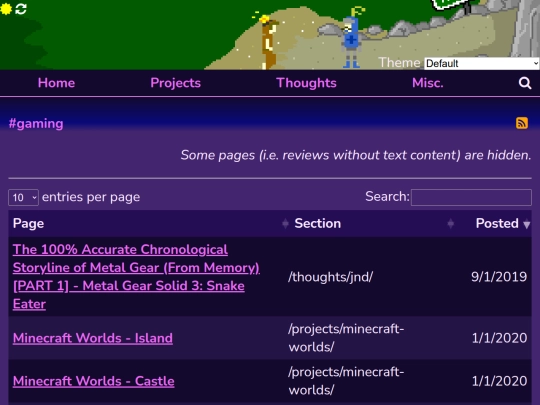
Task: Sort by the Section column arrows
Action: 450,224
